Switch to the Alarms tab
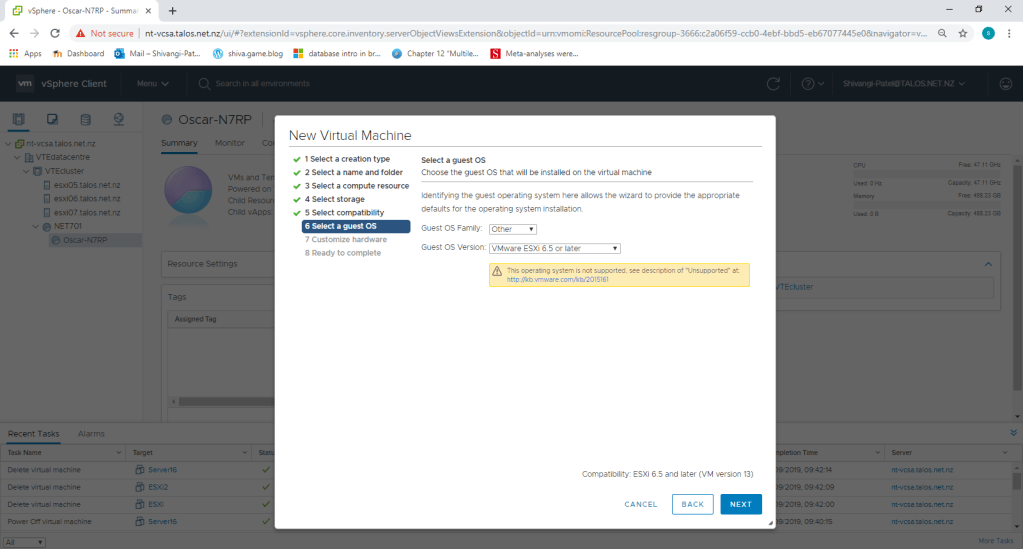Screen dimensions: 1023x549 pos(91,434)
